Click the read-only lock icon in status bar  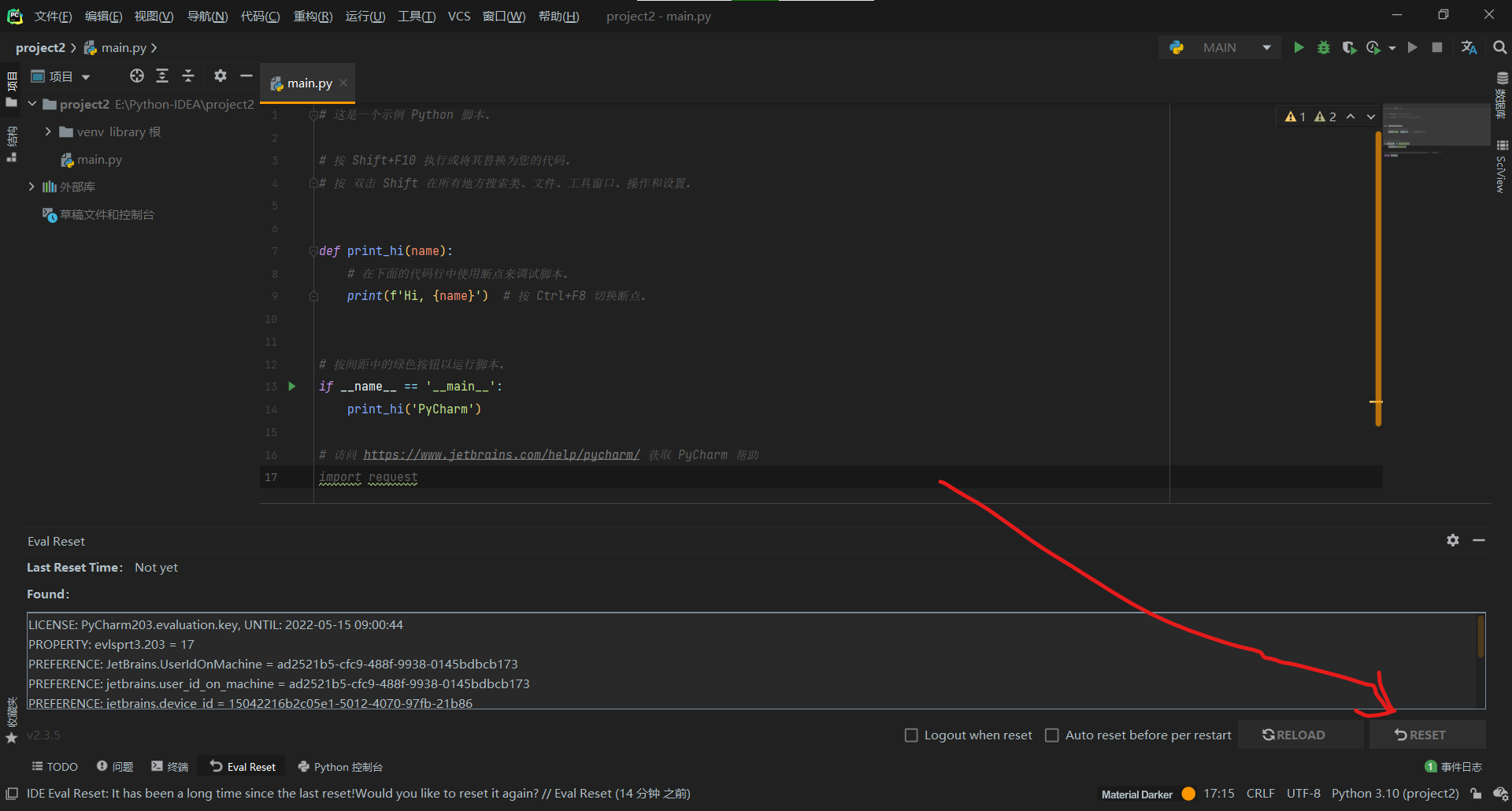click(1477, 794)
